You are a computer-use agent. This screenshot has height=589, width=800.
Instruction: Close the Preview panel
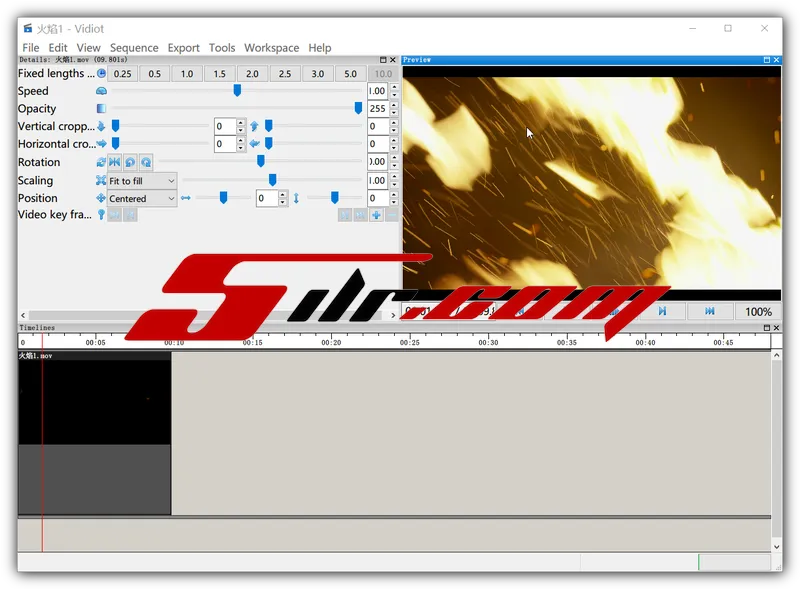[x=777, y=60]
